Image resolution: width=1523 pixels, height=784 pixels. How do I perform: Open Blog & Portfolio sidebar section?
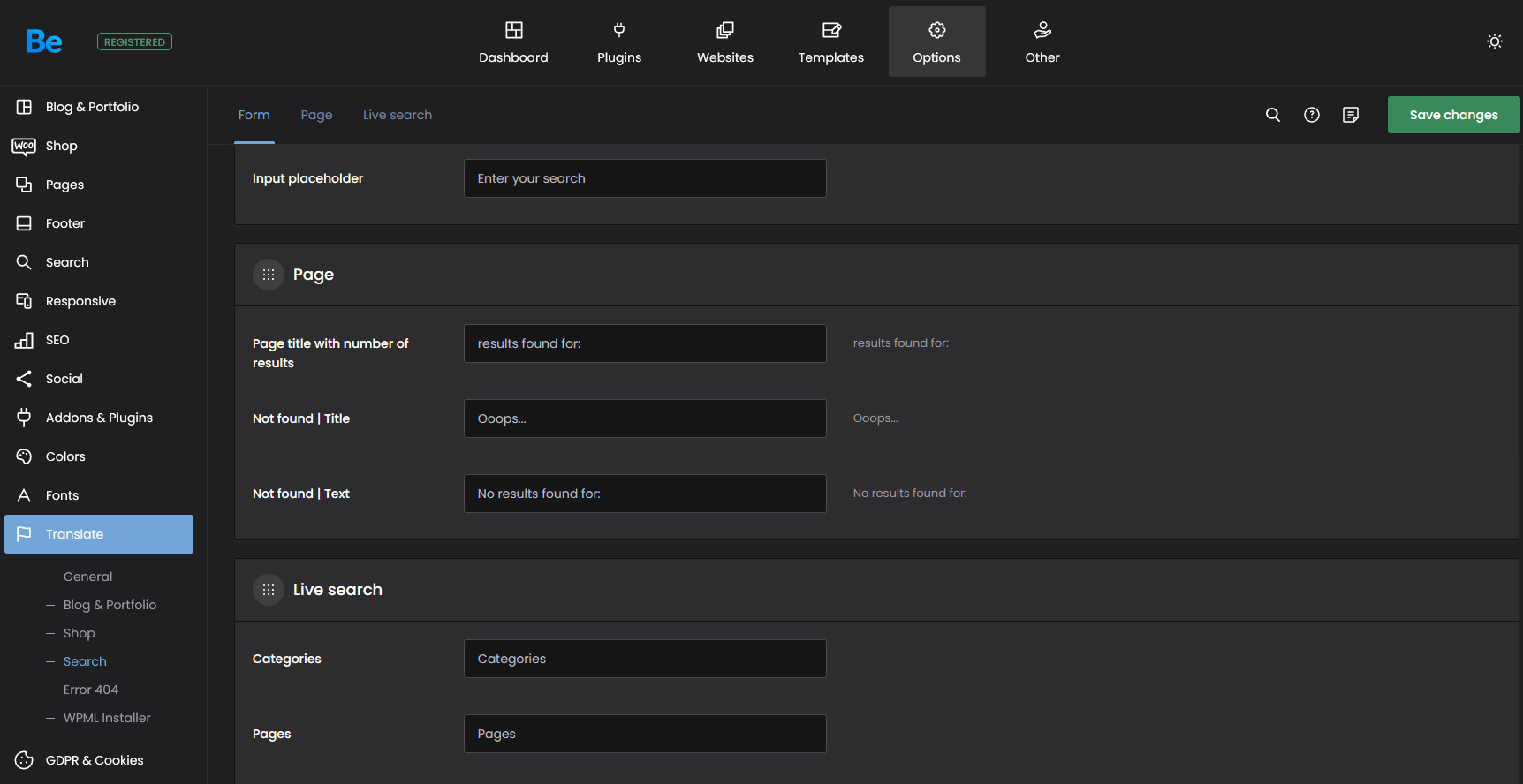pyautogui.click(x=99, y=107)
